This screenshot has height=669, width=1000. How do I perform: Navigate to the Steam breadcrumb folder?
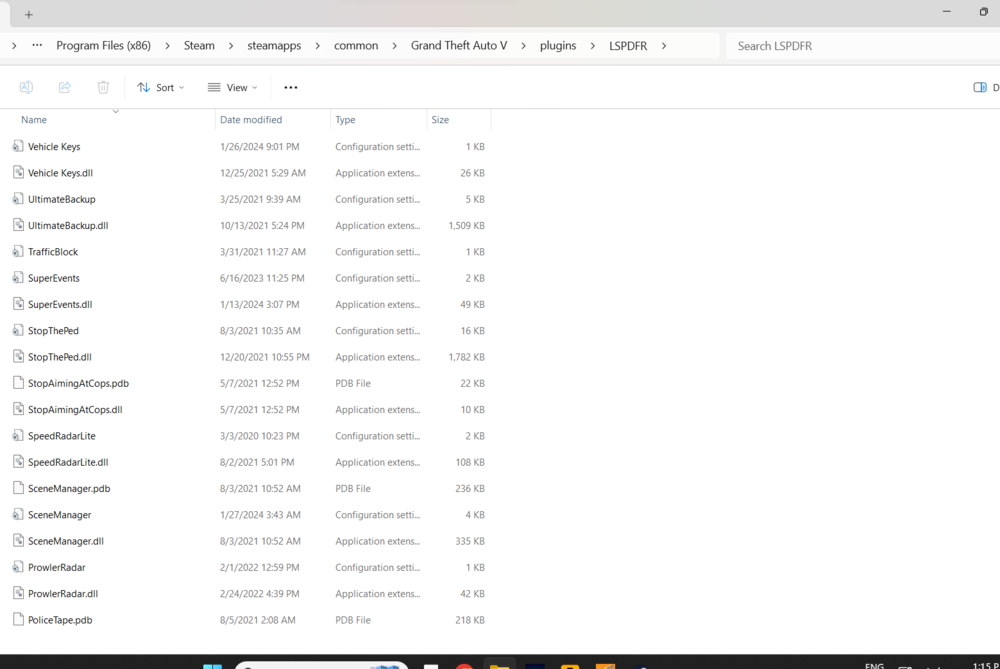(x=199, y=45)
